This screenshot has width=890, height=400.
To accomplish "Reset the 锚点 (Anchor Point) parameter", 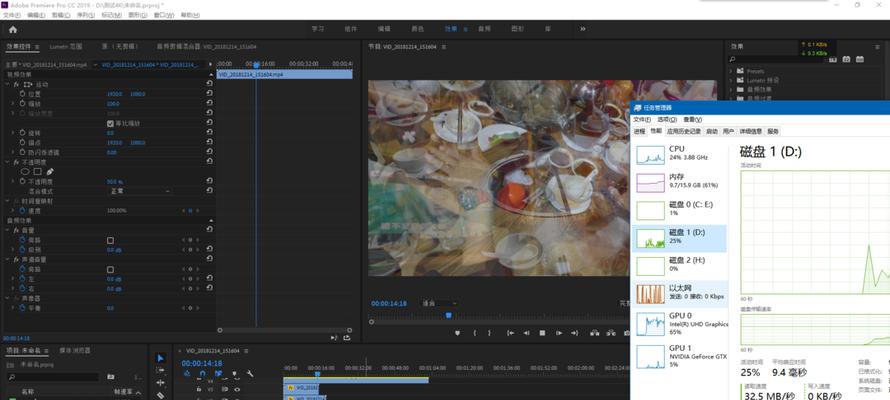I will 209,142.
